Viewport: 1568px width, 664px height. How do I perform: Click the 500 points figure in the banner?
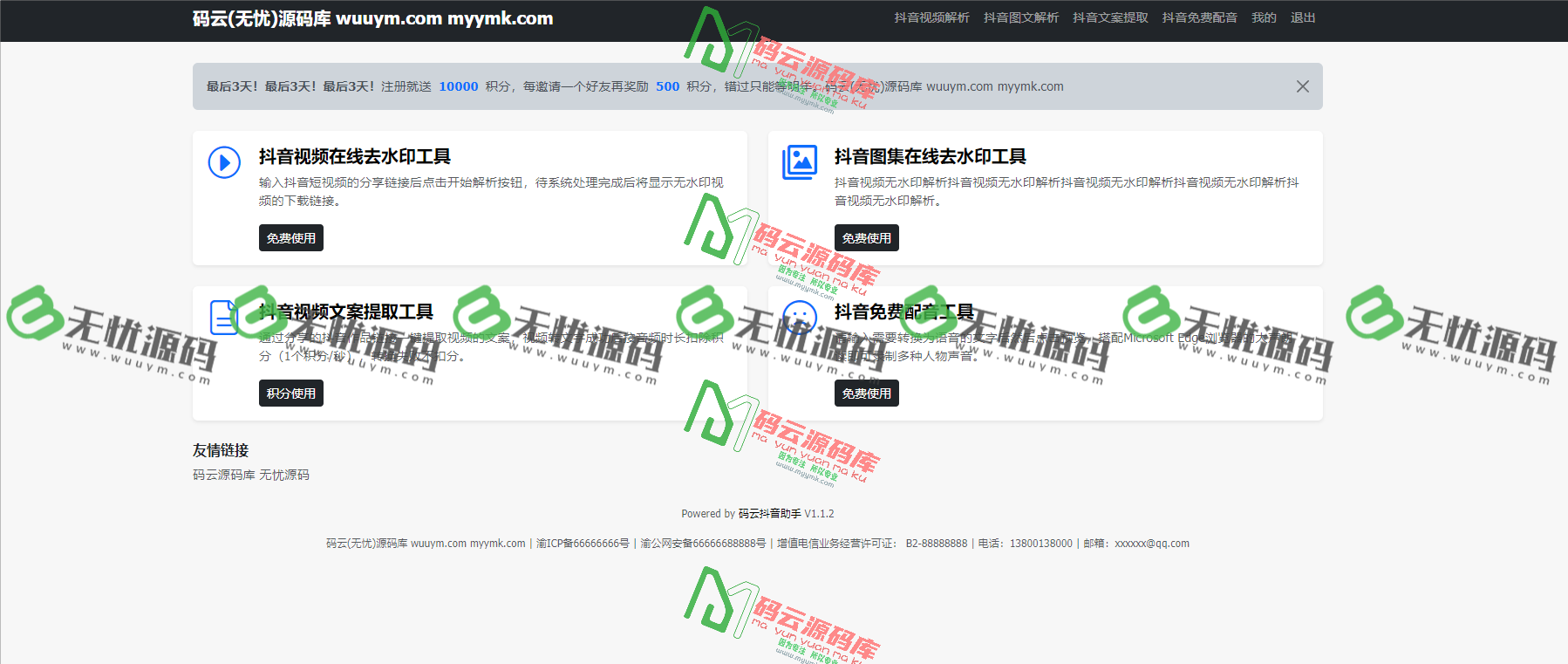(x=668, y=86)
